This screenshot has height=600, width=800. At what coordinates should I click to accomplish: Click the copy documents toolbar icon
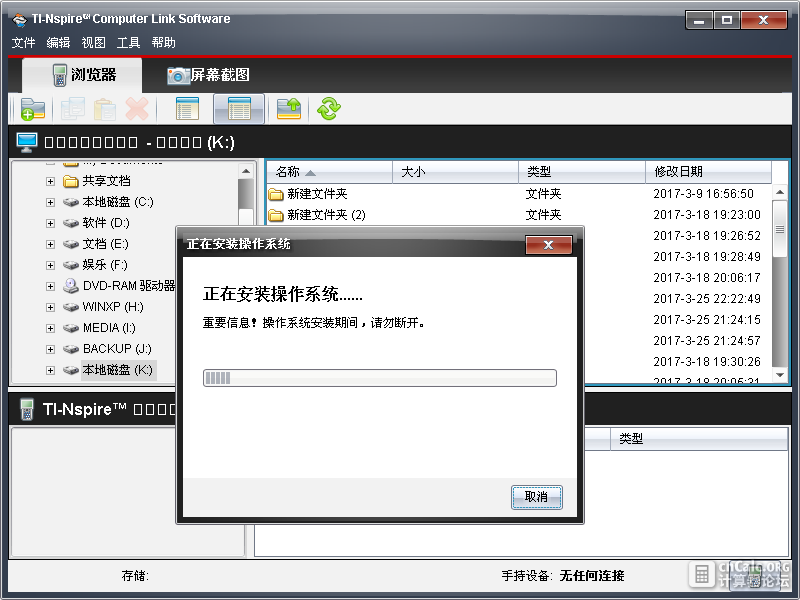click(73, 109)
